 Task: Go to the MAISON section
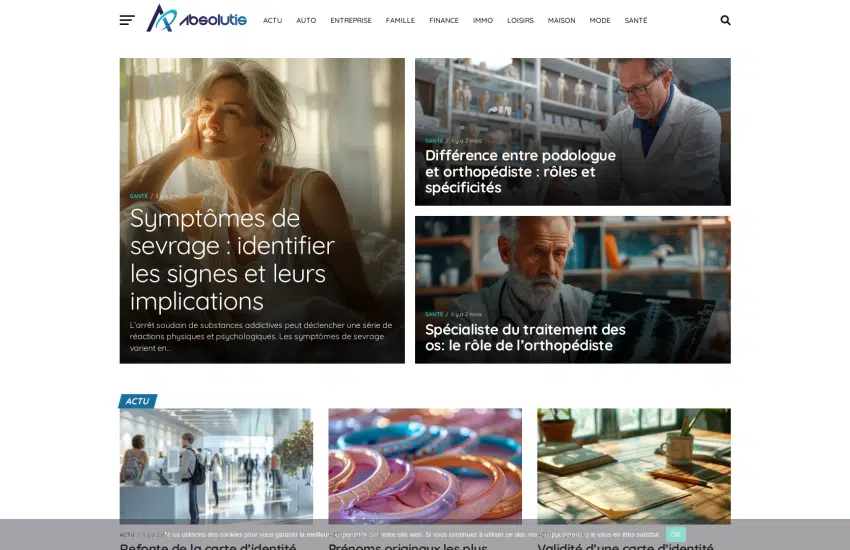561,21
